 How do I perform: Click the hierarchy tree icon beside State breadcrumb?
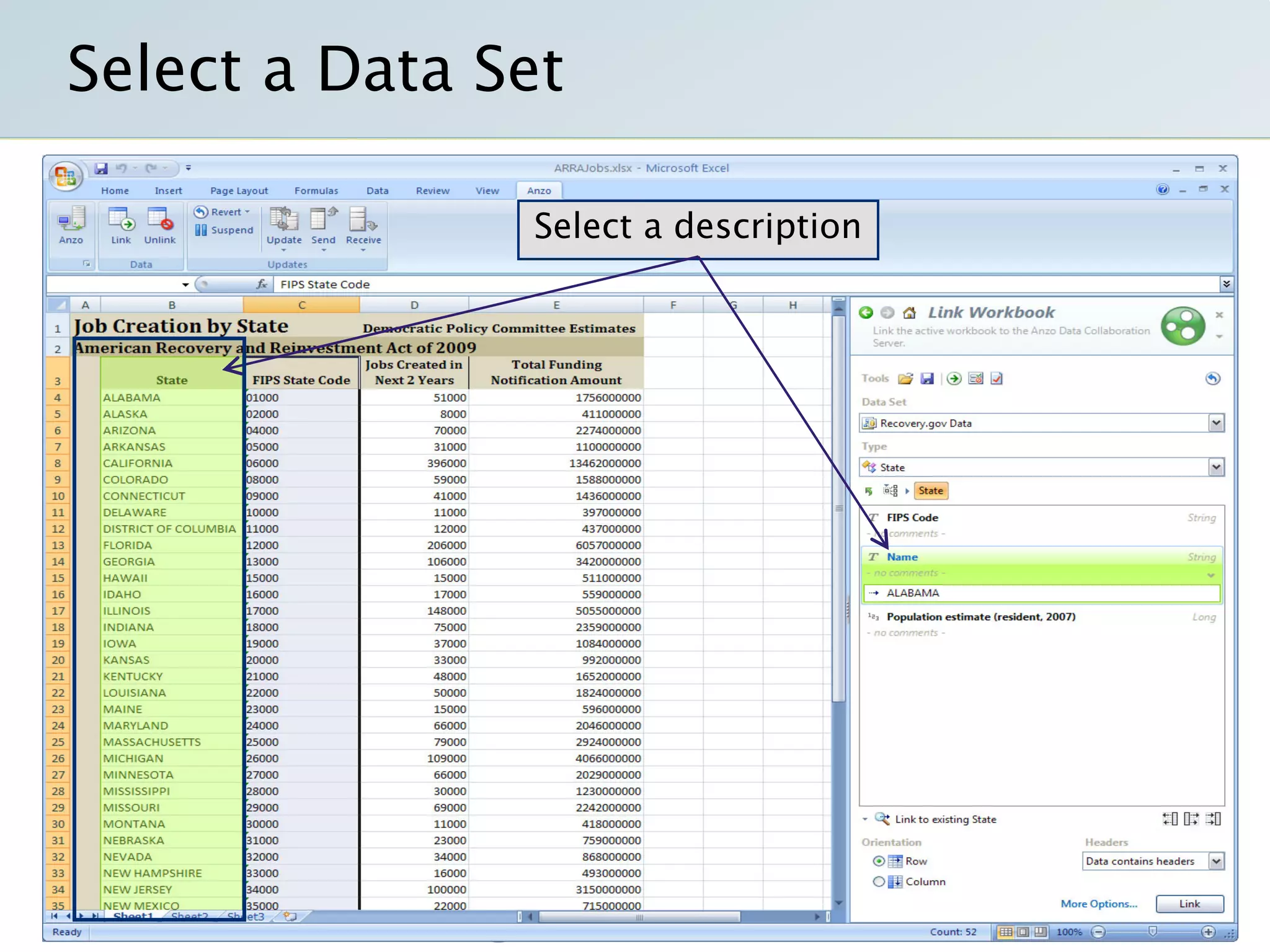890,490
